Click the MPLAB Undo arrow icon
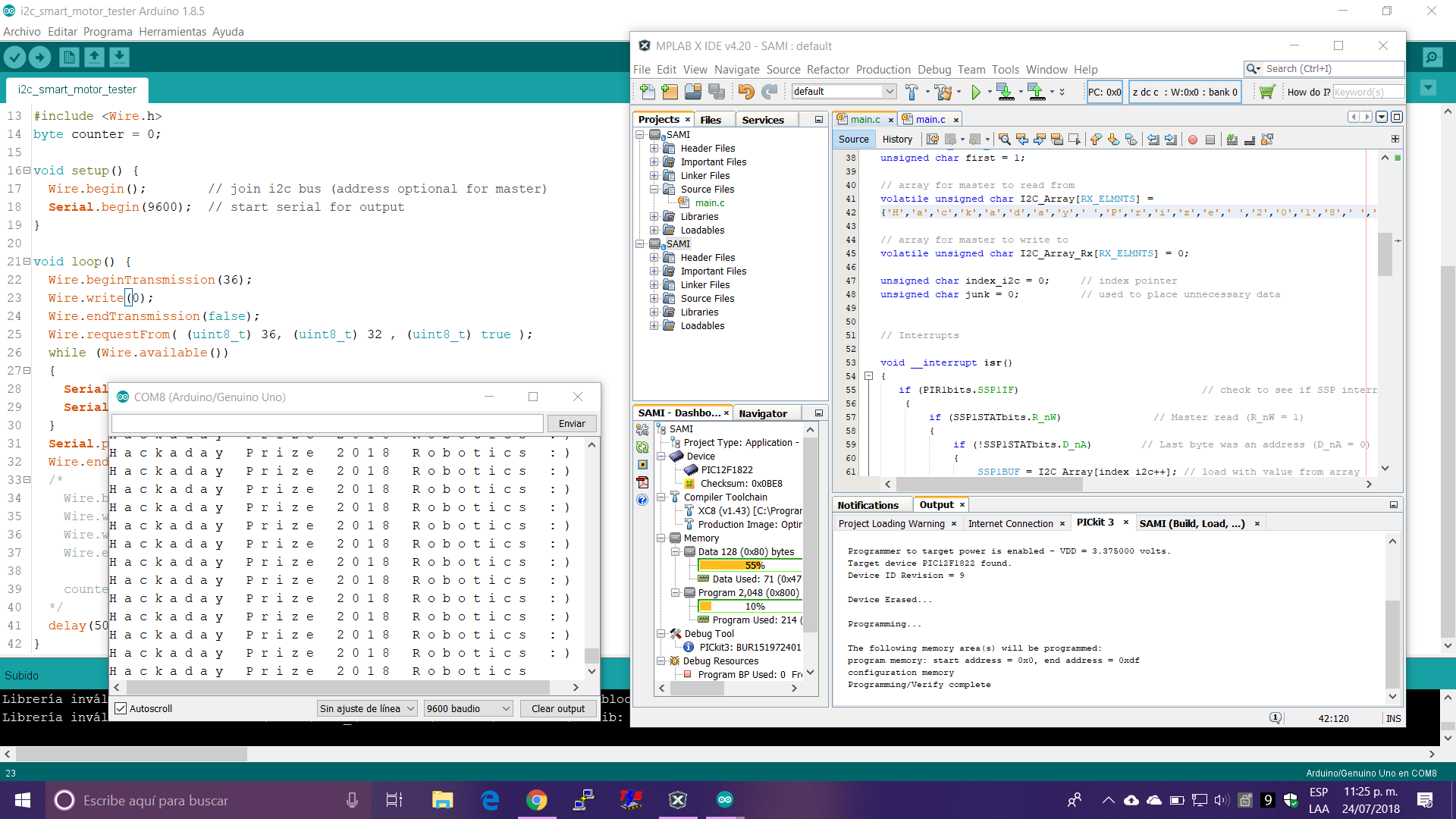Viewport: 1456px width, 819px height. (746, 92)
